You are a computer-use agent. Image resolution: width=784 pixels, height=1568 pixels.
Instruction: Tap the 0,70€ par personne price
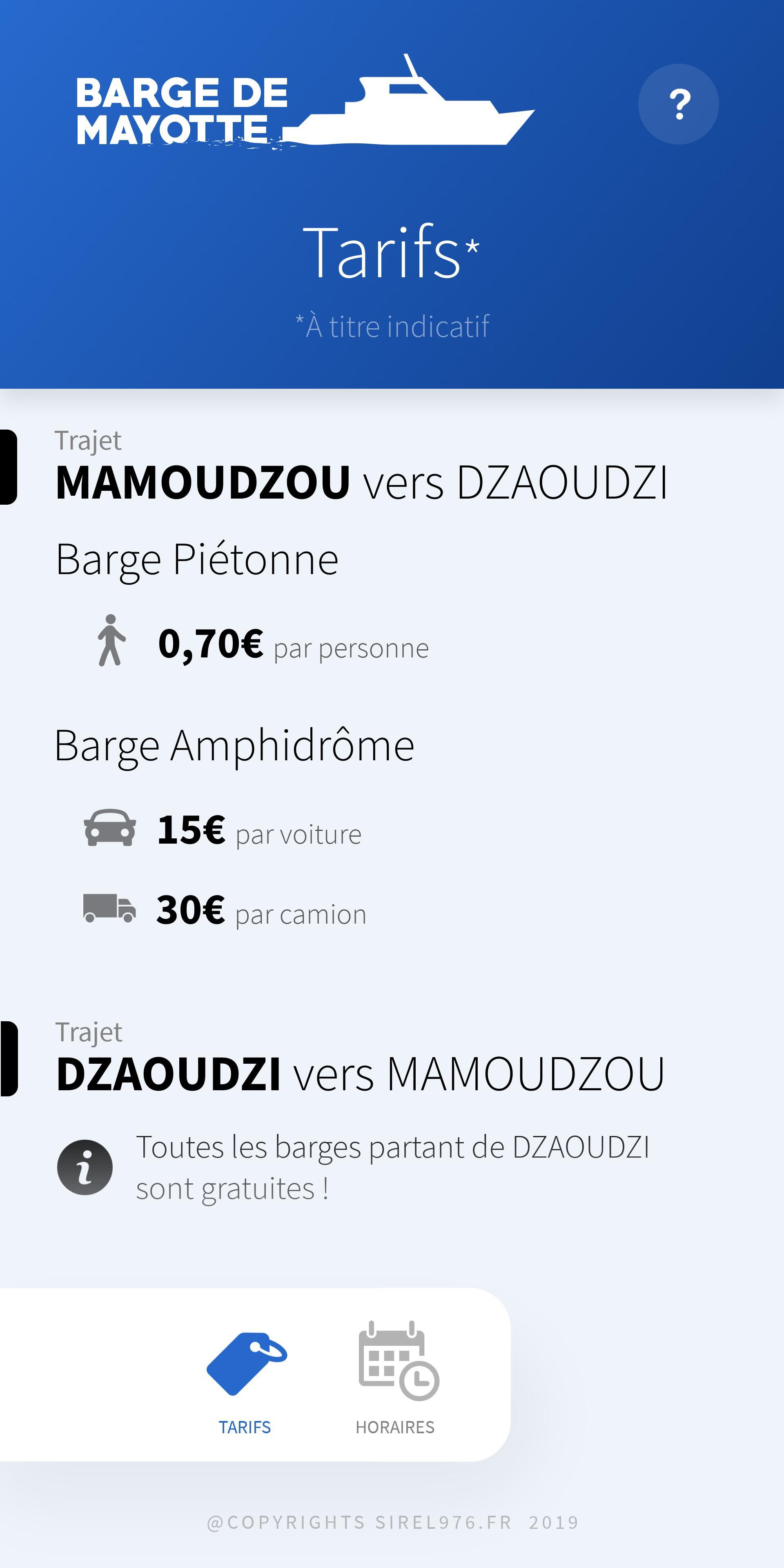(293, 645)
